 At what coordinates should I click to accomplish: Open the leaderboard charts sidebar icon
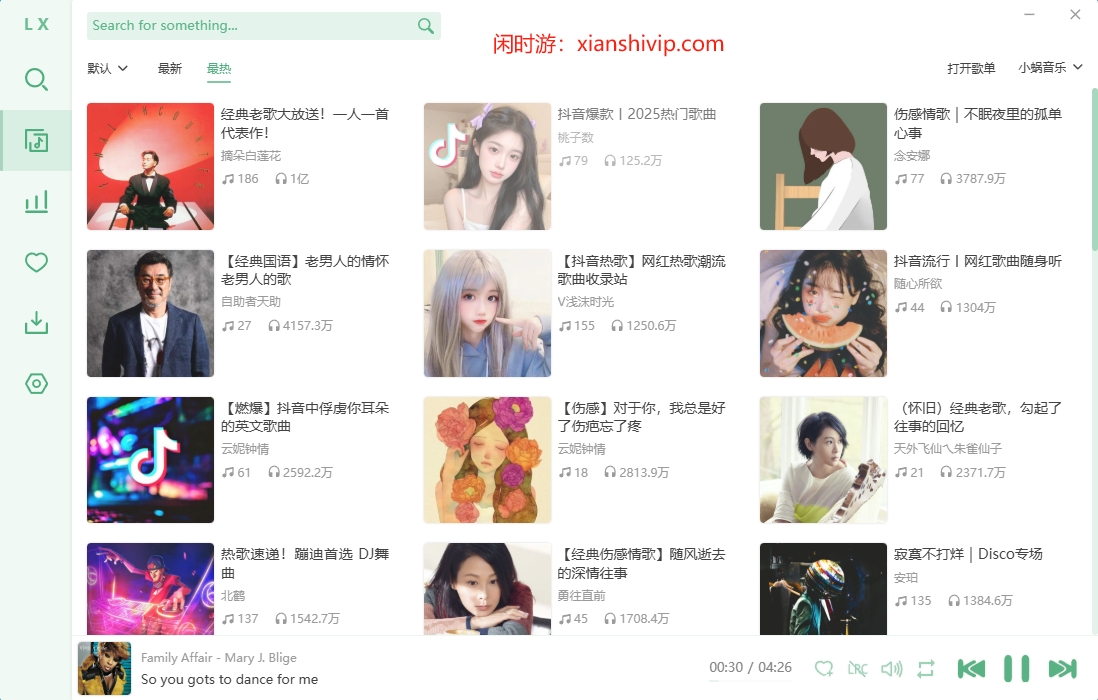pyautogui.click(x=36, y=202)
